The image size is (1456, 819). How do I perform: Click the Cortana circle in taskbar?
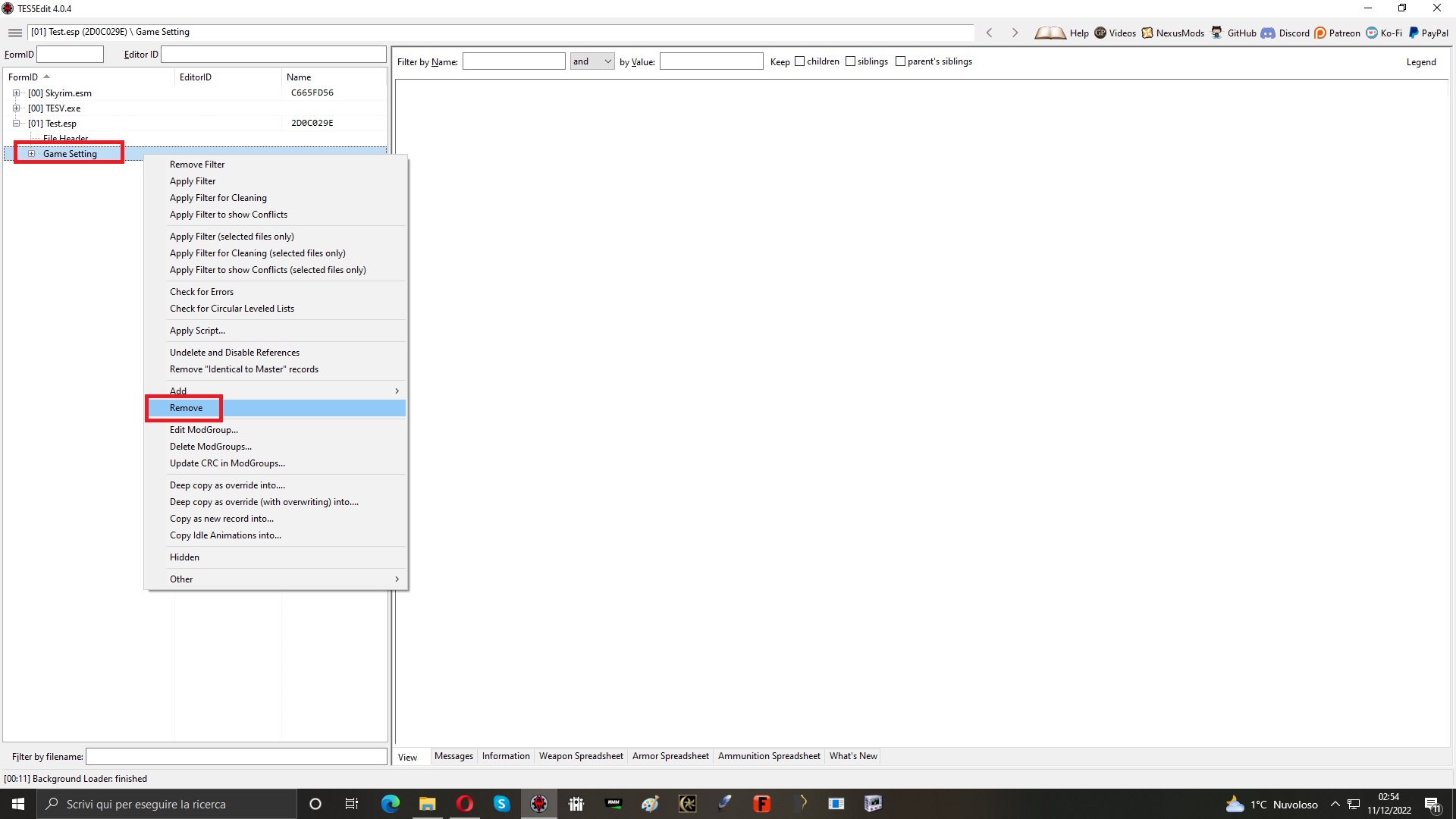[x=315, y=804]
